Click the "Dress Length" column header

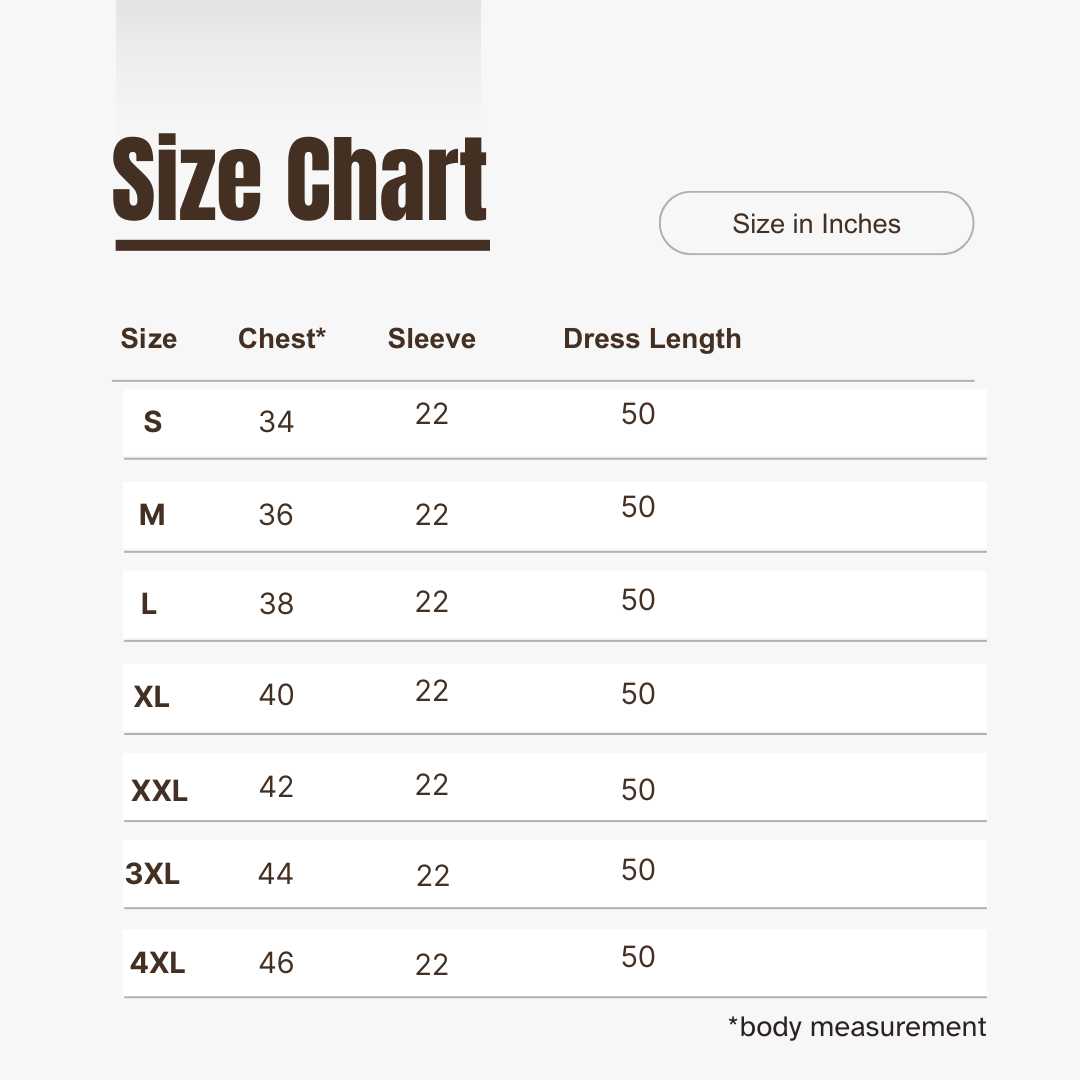point(652,339)
